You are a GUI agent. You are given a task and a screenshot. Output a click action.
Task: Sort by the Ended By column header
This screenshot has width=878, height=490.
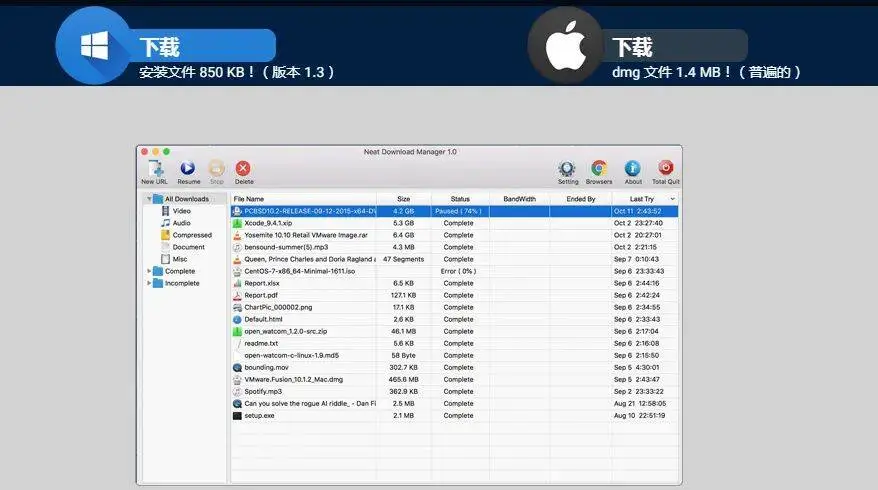tap(580, 199)
